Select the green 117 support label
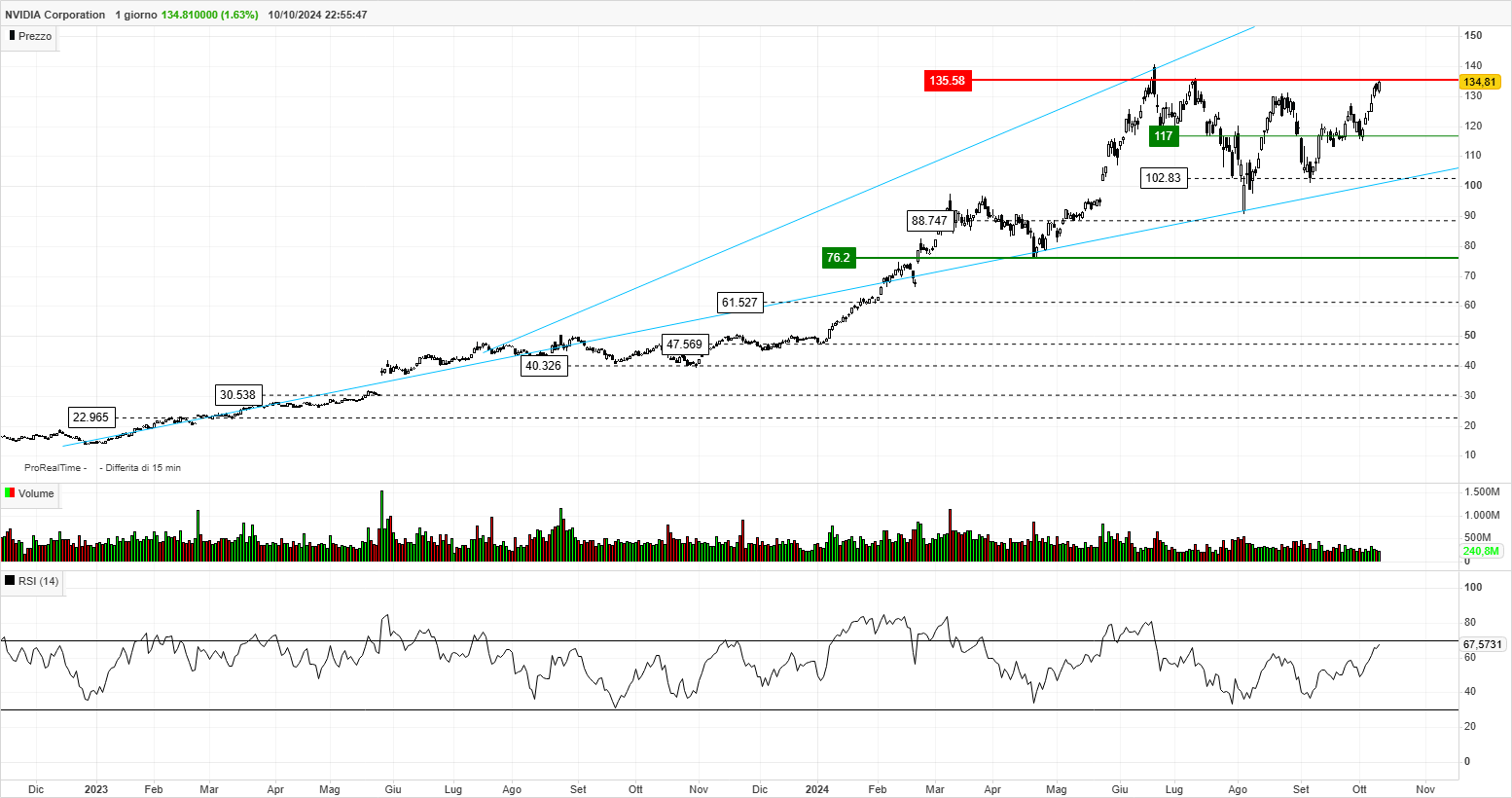 click(1164, 136)
